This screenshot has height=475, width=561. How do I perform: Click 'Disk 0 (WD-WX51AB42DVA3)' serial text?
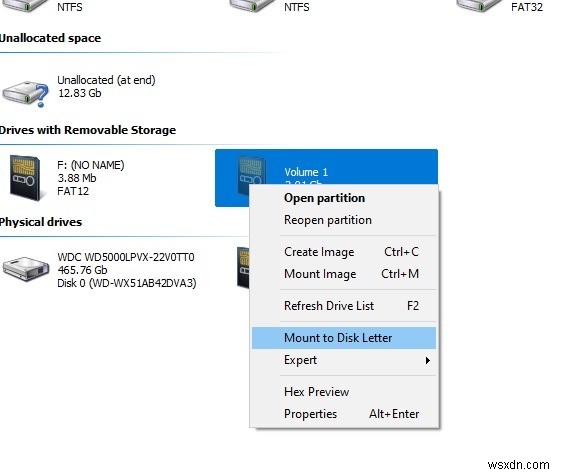pyautogui.click(x=127, y=283)
